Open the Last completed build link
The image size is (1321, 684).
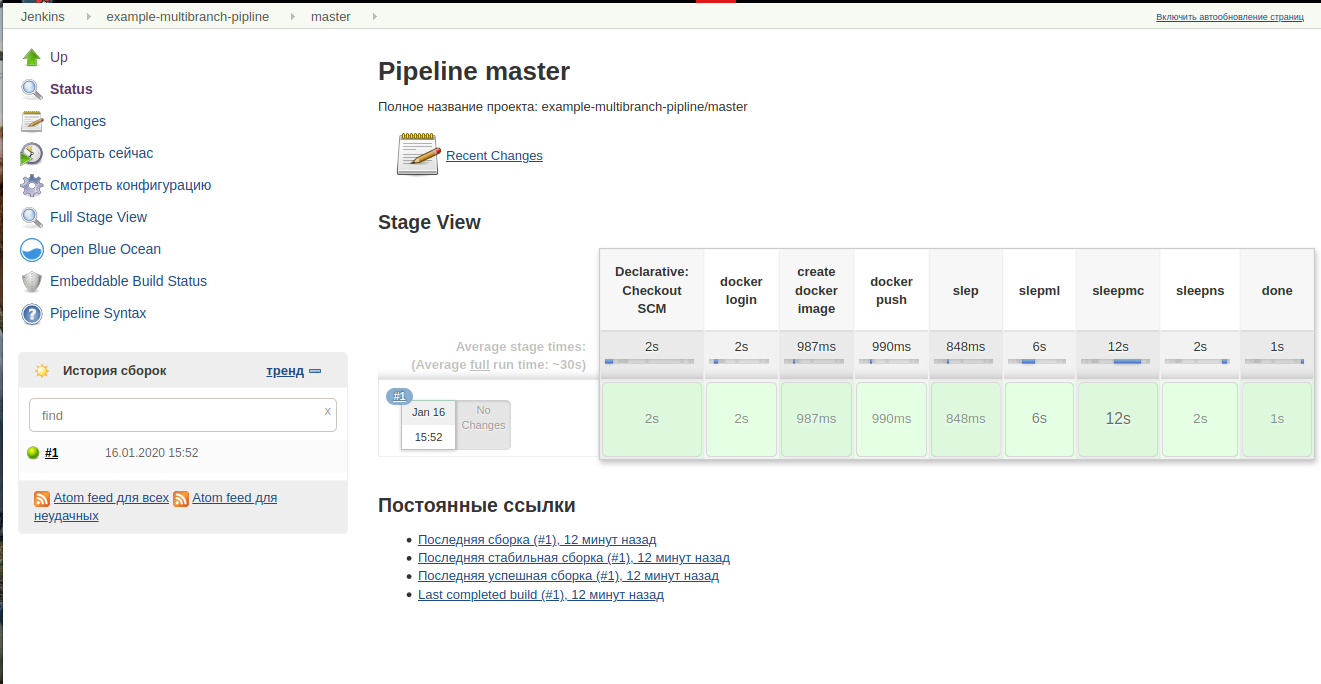[540, 594]
